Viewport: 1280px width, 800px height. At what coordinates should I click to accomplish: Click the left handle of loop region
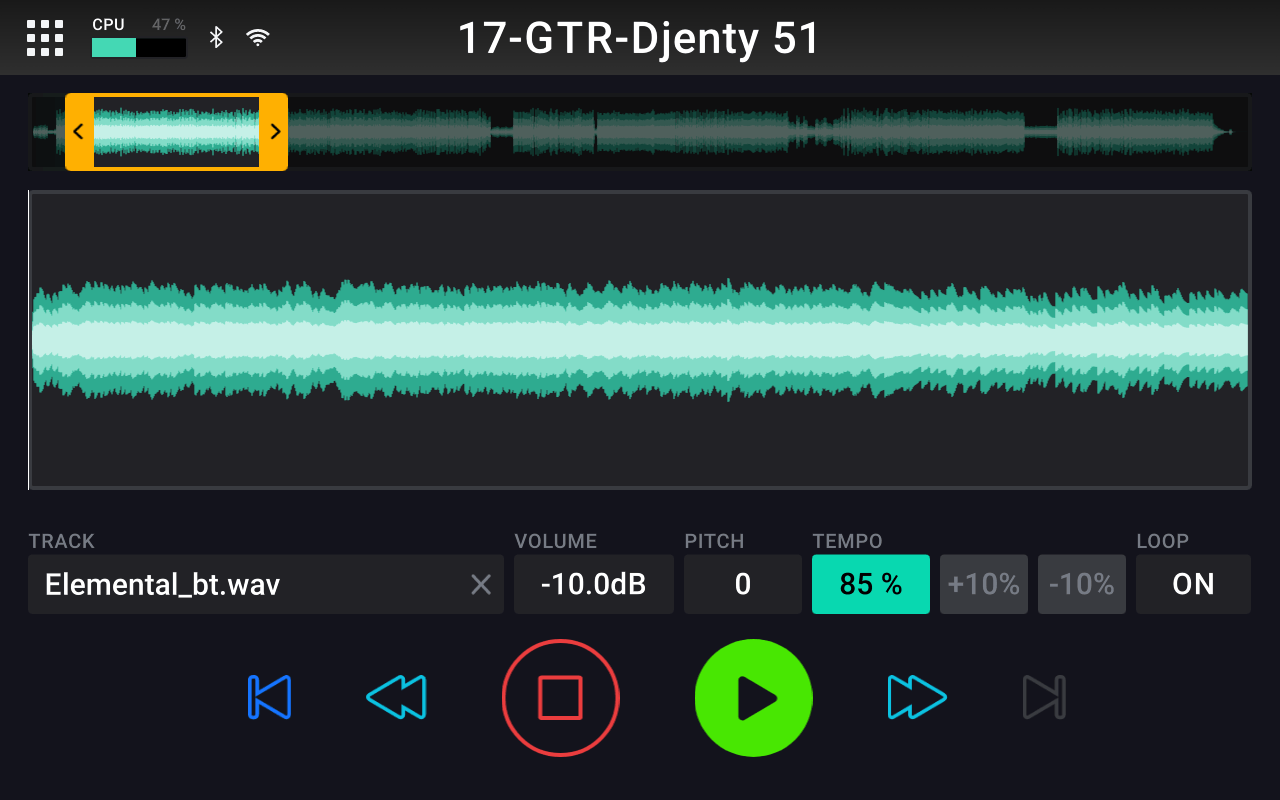79,132
